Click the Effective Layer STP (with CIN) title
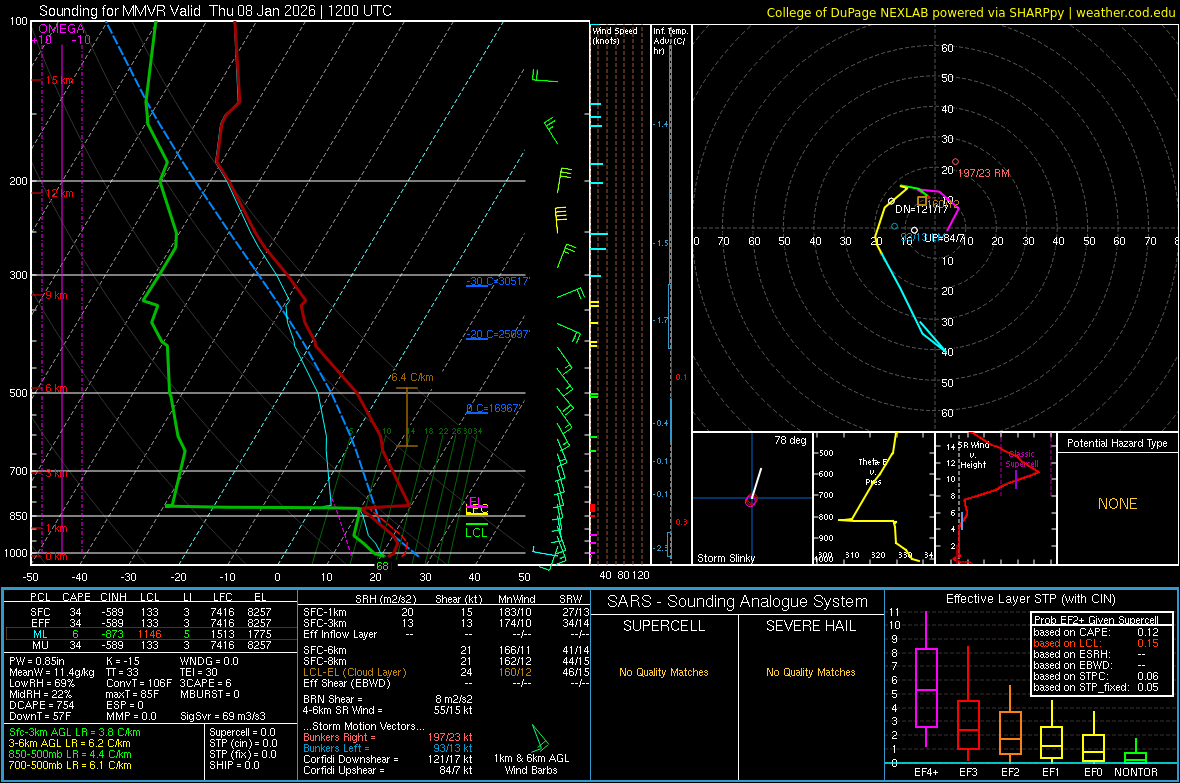1180x783 pixels. tap(1030, 599)
